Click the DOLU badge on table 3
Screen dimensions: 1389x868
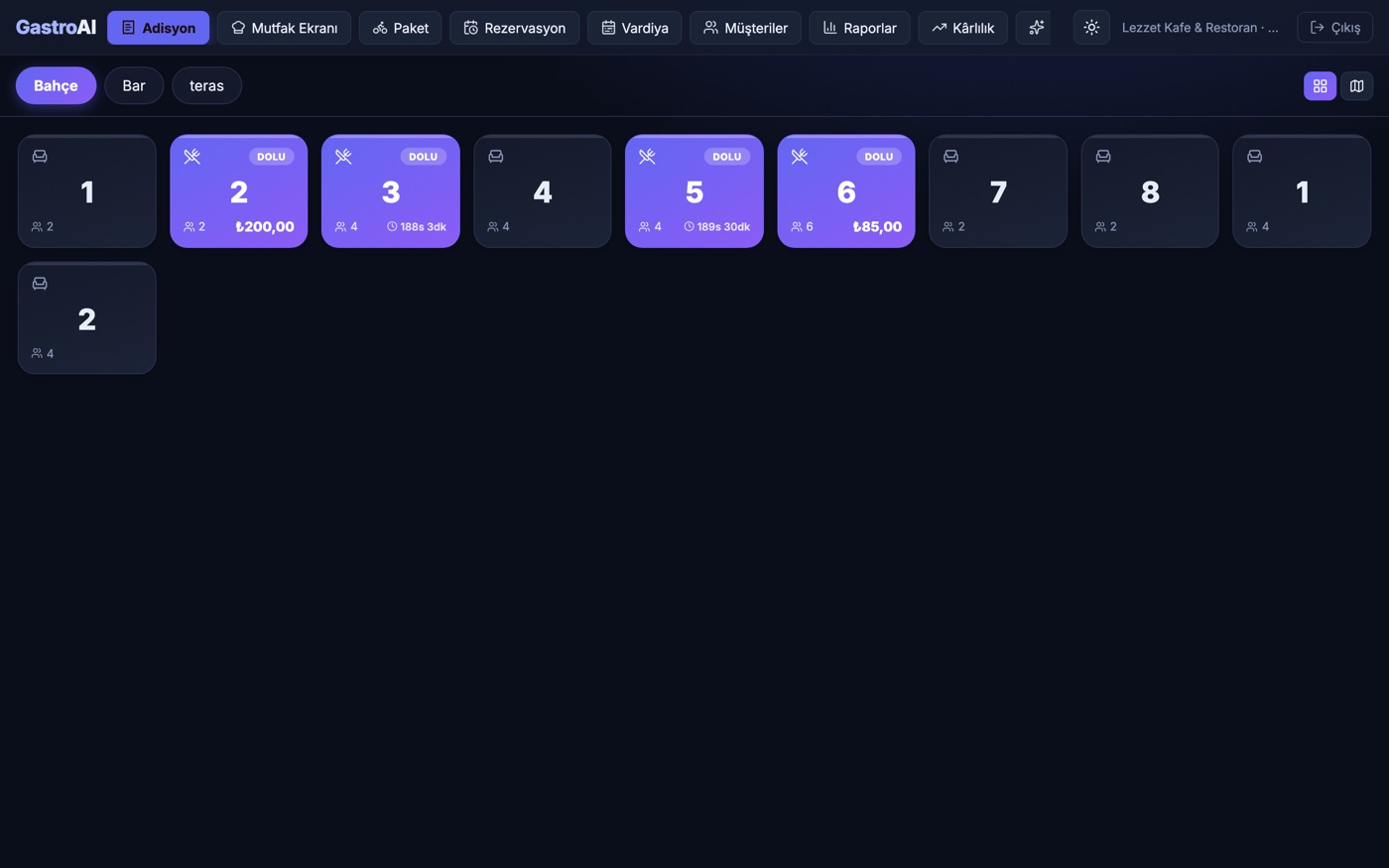point(423,157)
